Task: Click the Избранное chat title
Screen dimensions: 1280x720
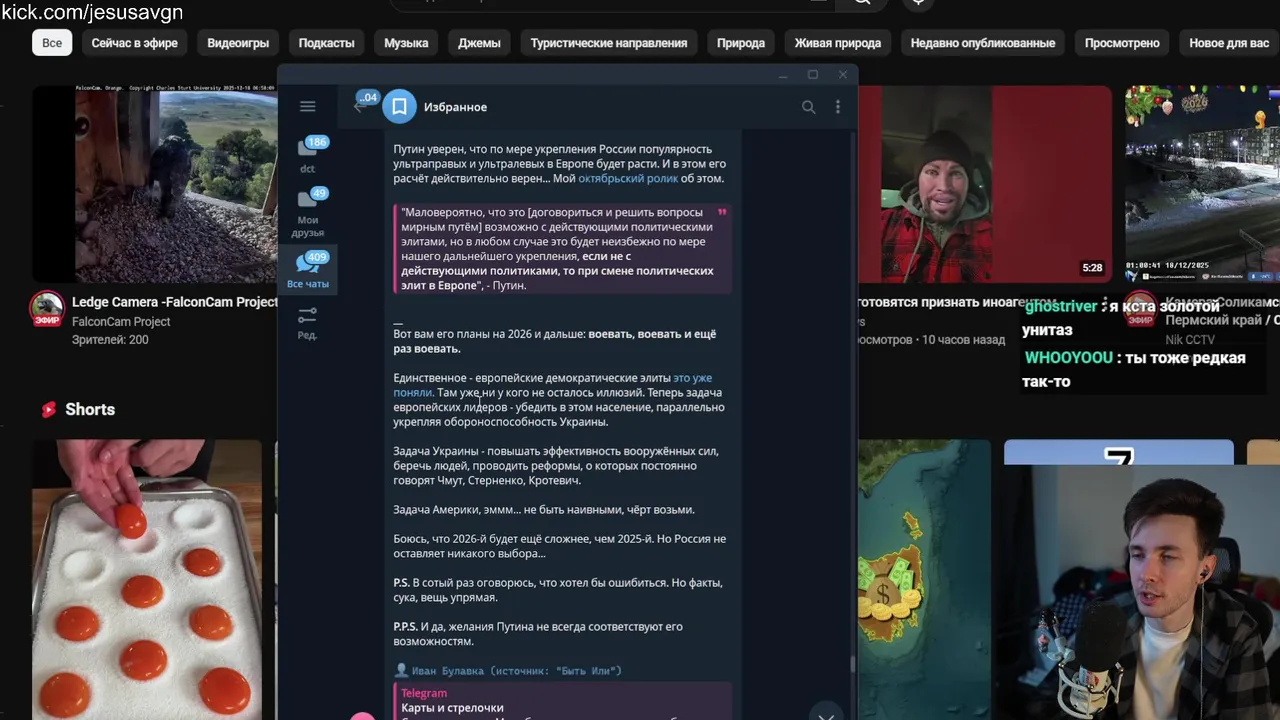Action: pyautogui.click(x=455, y=107)
